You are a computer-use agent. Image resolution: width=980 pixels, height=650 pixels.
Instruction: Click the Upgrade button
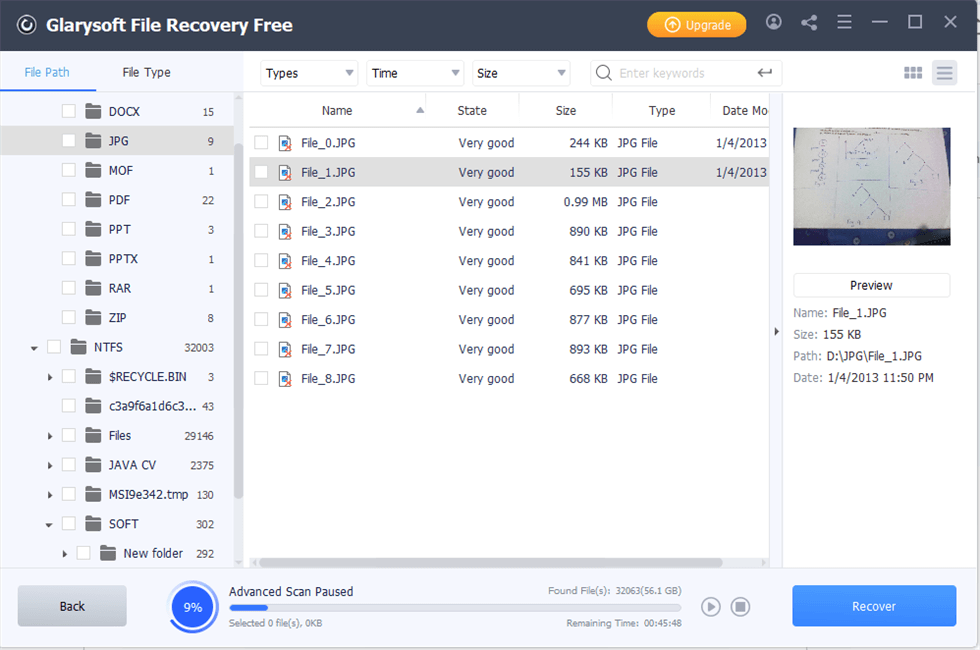(696, 25)
